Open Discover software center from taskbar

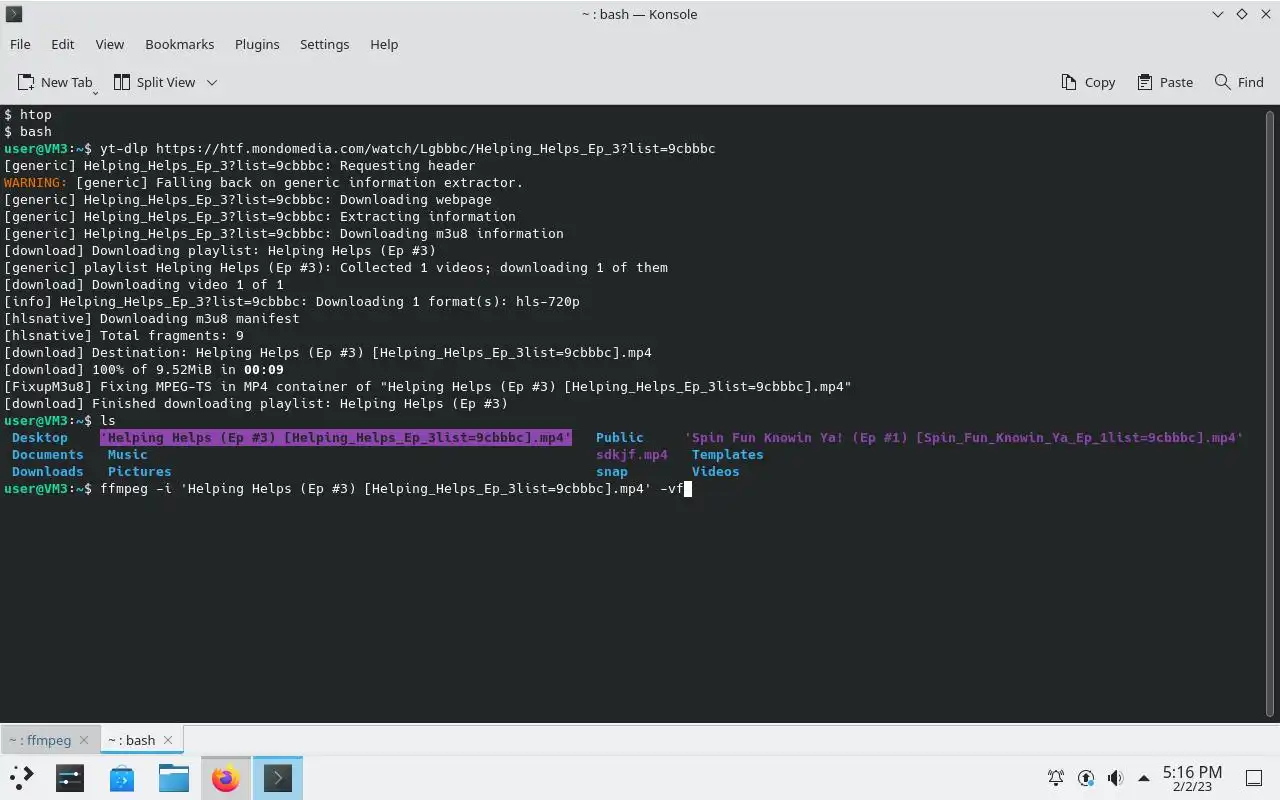pos(122,777)
